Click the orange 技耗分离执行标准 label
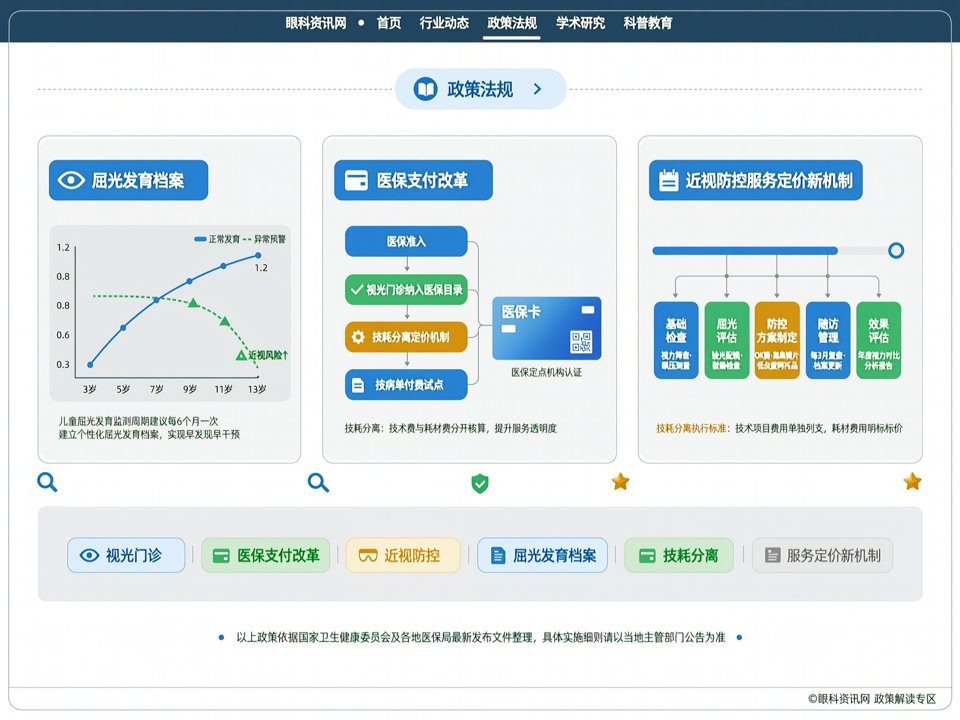960x720 pixels. 691,428
